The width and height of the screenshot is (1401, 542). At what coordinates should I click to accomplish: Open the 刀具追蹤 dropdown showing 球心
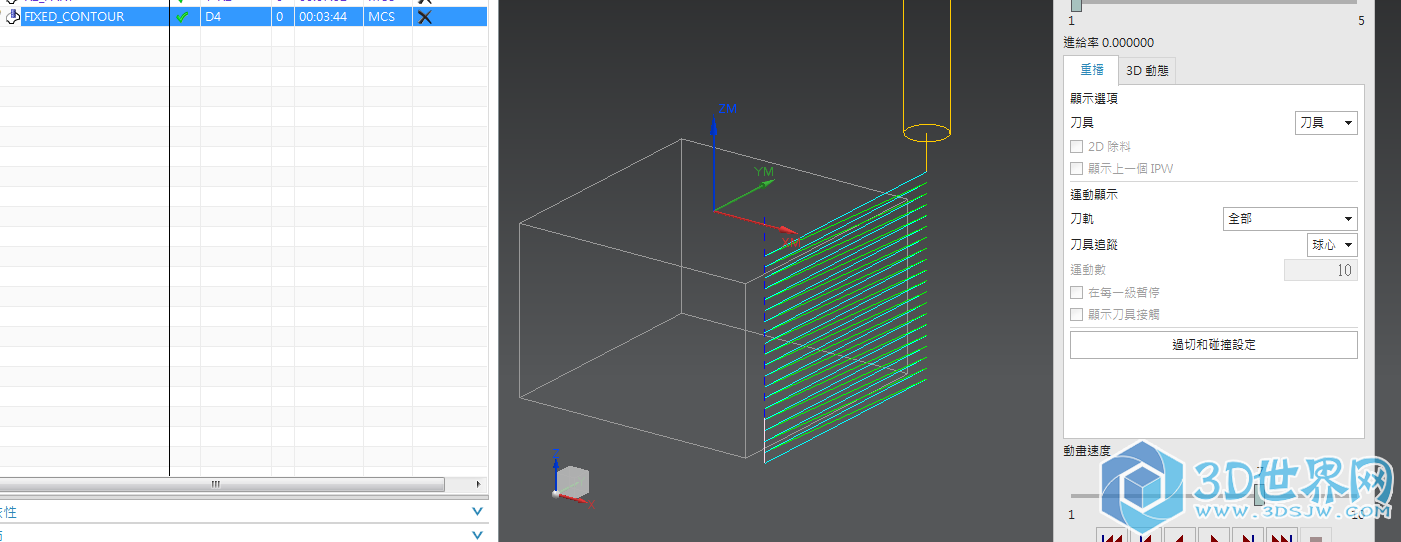click(x=1332, y=245)
